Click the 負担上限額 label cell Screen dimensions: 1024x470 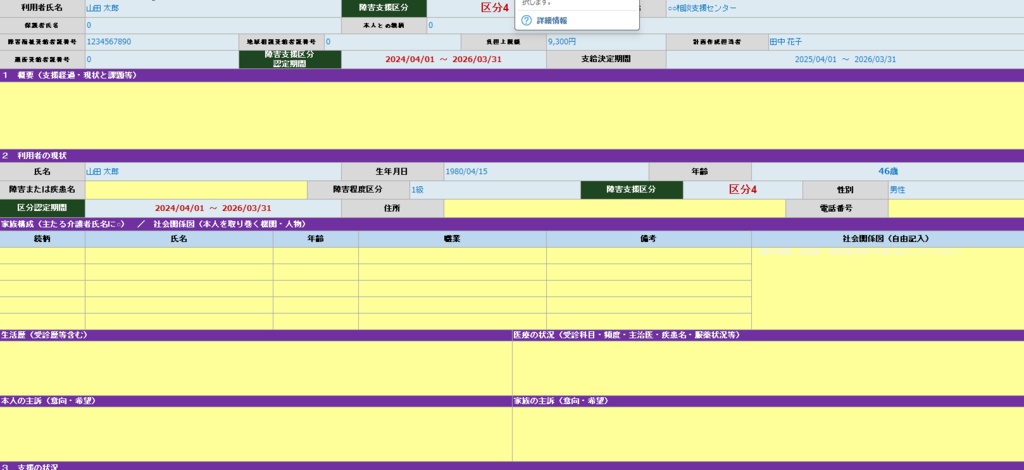point(504,42)
